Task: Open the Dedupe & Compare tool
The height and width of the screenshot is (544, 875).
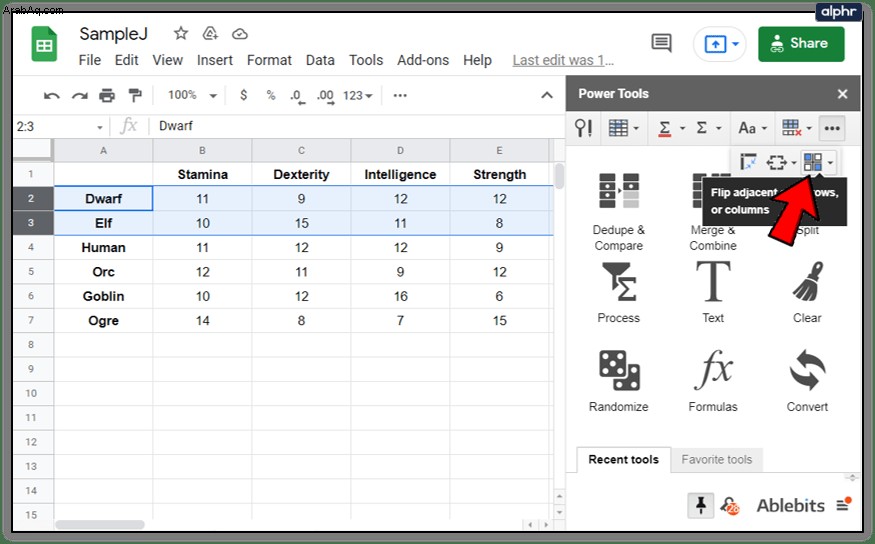Action: click(618, 212)
